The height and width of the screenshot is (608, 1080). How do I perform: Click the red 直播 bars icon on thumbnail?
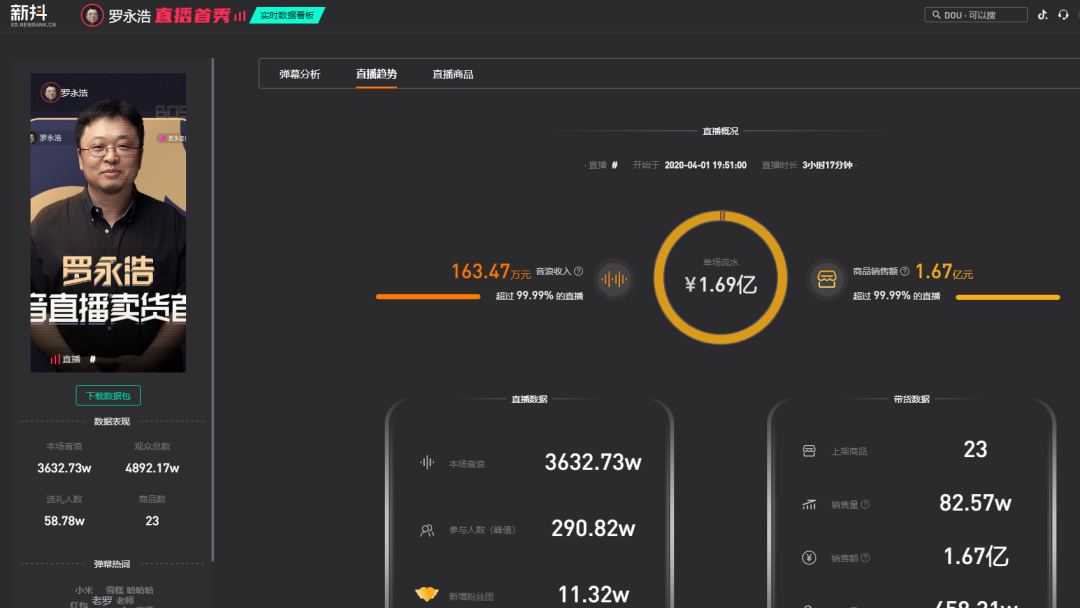click(x=54, y=359)
